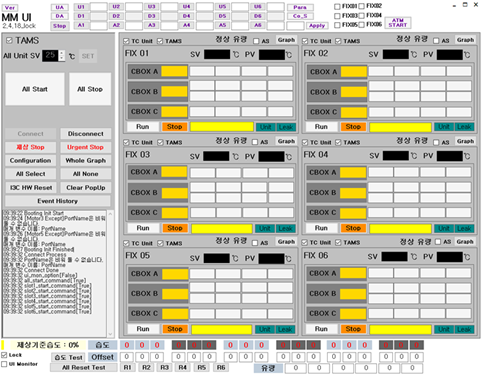Click the red Urgent Stop button
The image size is (484, 376).
[85, 147]
